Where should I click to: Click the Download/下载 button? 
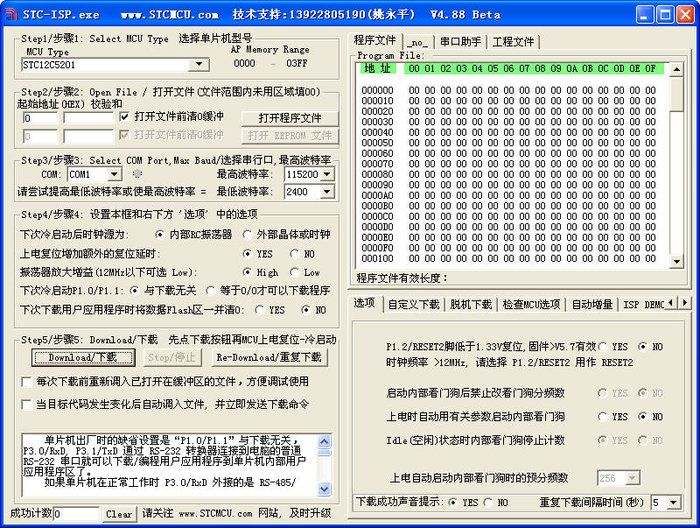[x=83, y=358]
